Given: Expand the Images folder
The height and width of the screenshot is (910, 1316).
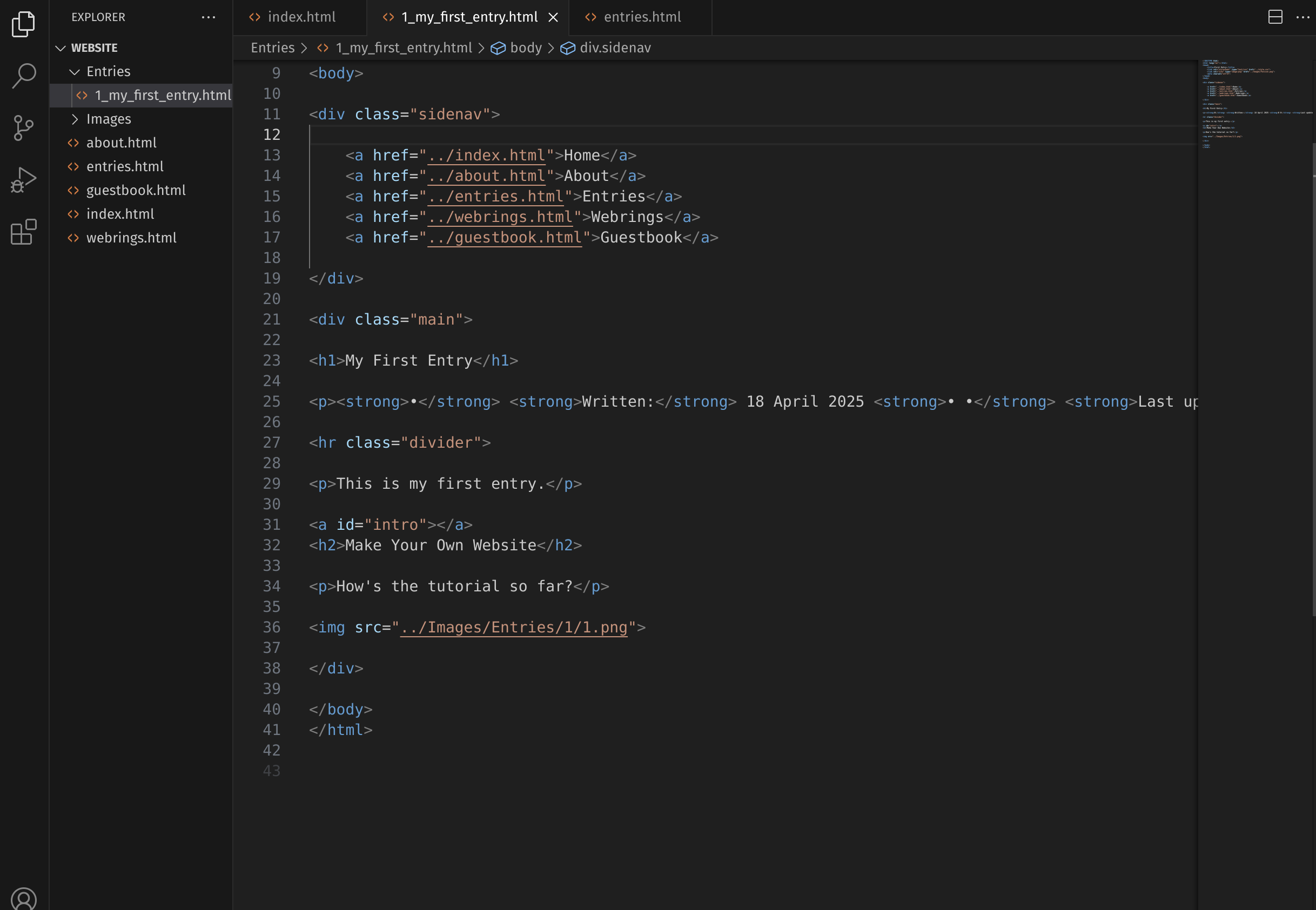Looking at the screenshot, I should (x=74, y=119).
